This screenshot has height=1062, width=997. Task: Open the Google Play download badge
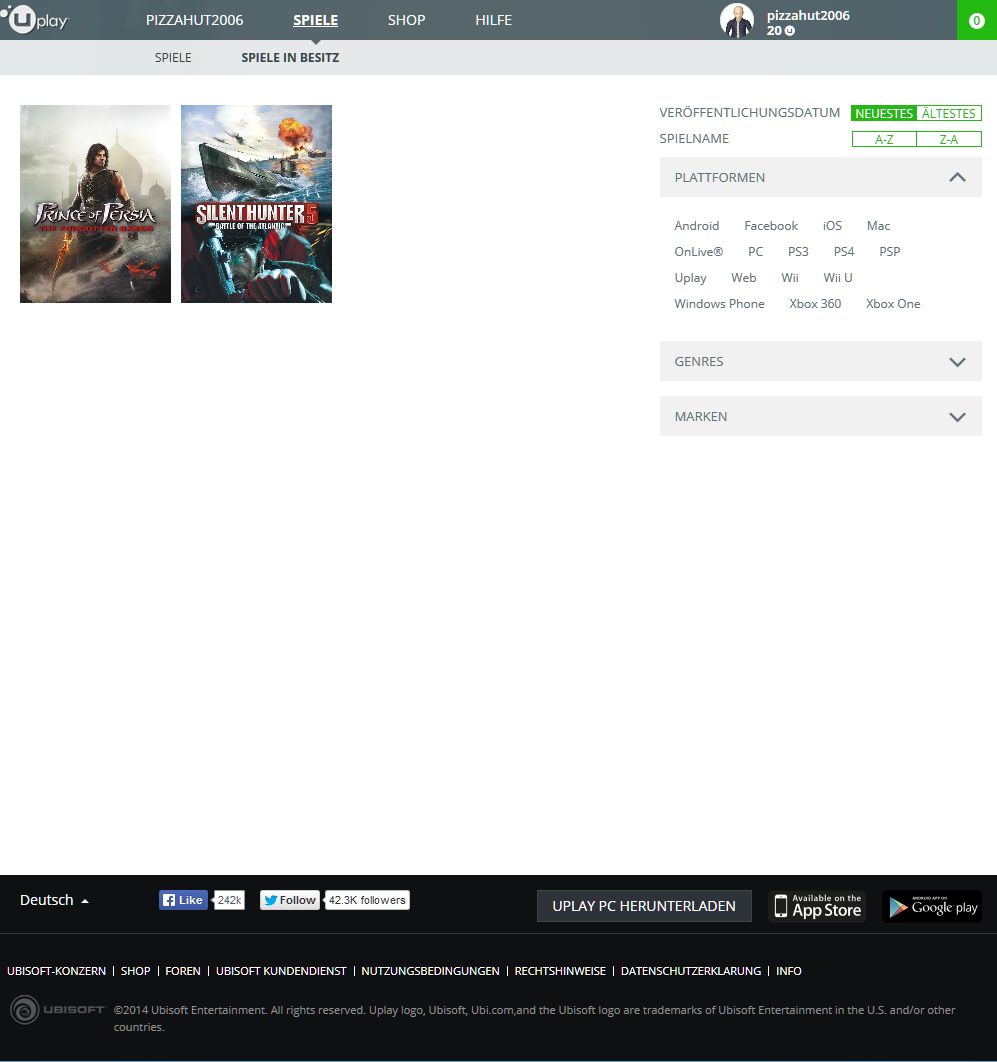coord(932,906)
